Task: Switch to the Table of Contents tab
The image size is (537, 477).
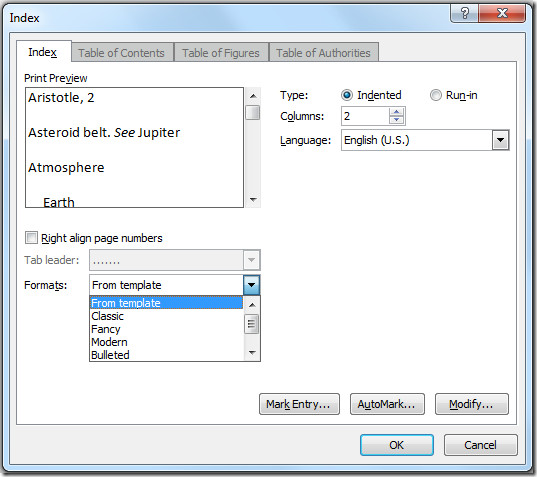Action: tap(122, 53)
